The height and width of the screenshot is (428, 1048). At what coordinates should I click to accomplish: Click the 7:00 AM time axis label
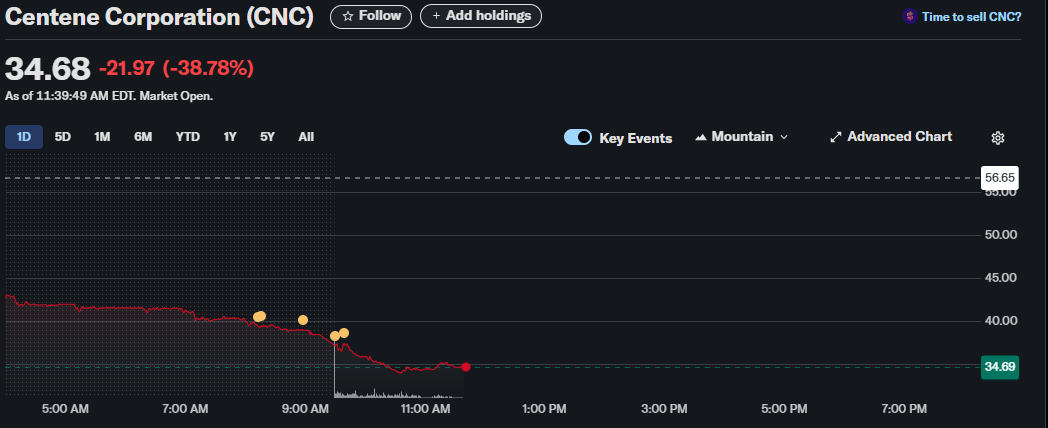point(185,409)
